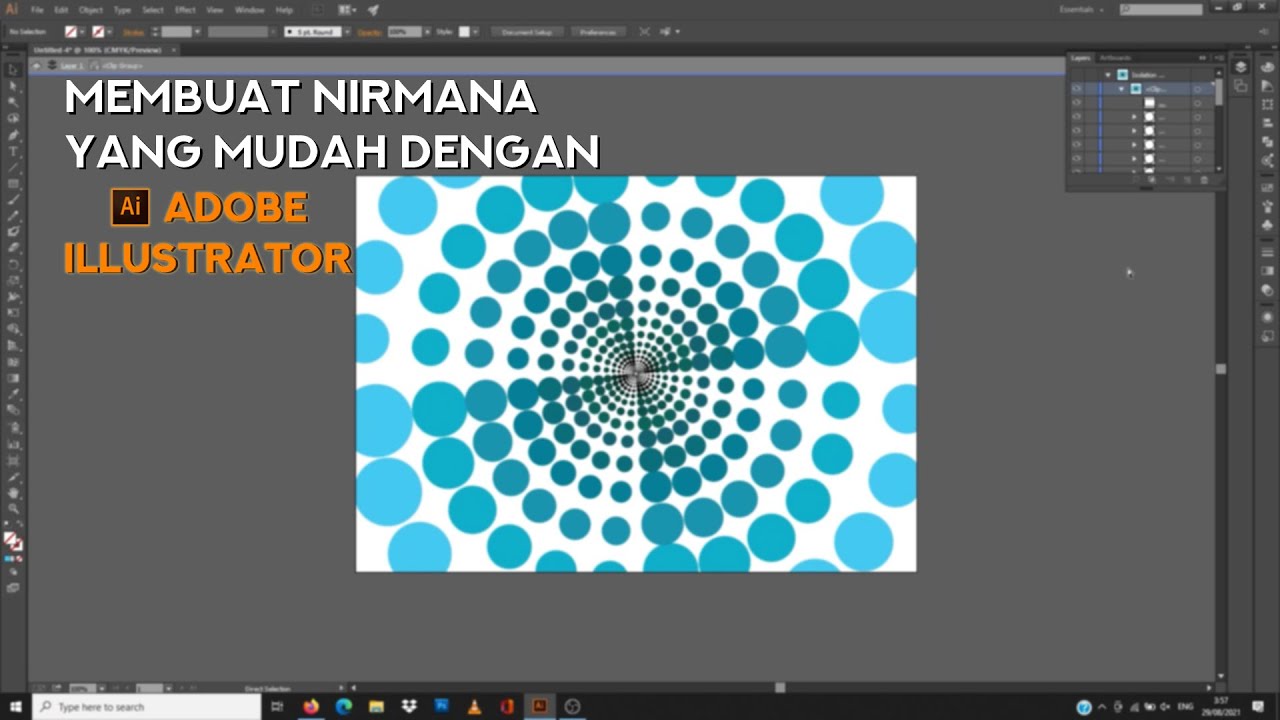The height and width of the screenshot is (720, 1280).
Task: Select the Zoom tool in the tools panel
Action: click(13, 508)
